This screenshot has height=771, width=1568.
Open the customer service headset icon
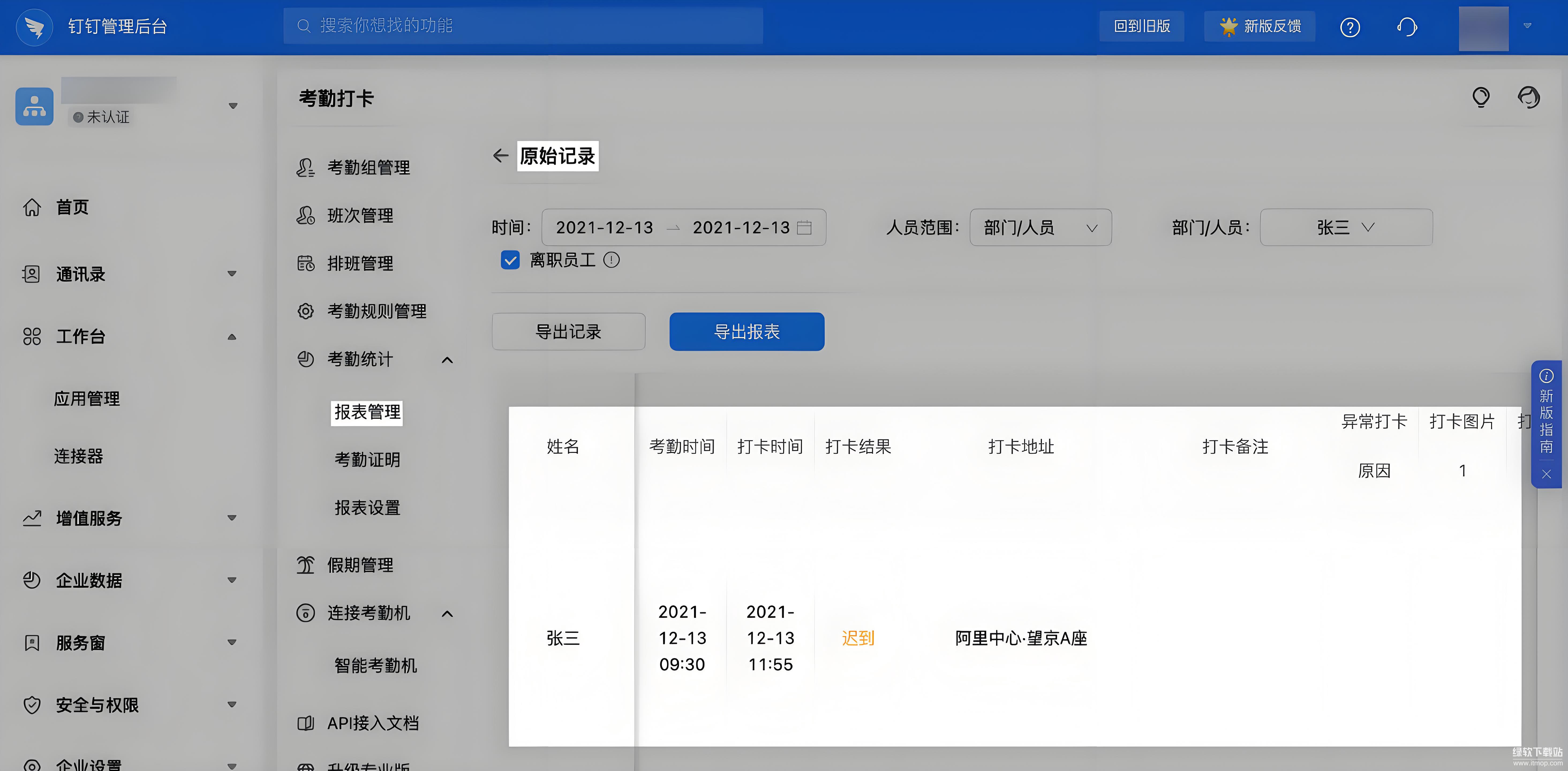click(1407, 27)
